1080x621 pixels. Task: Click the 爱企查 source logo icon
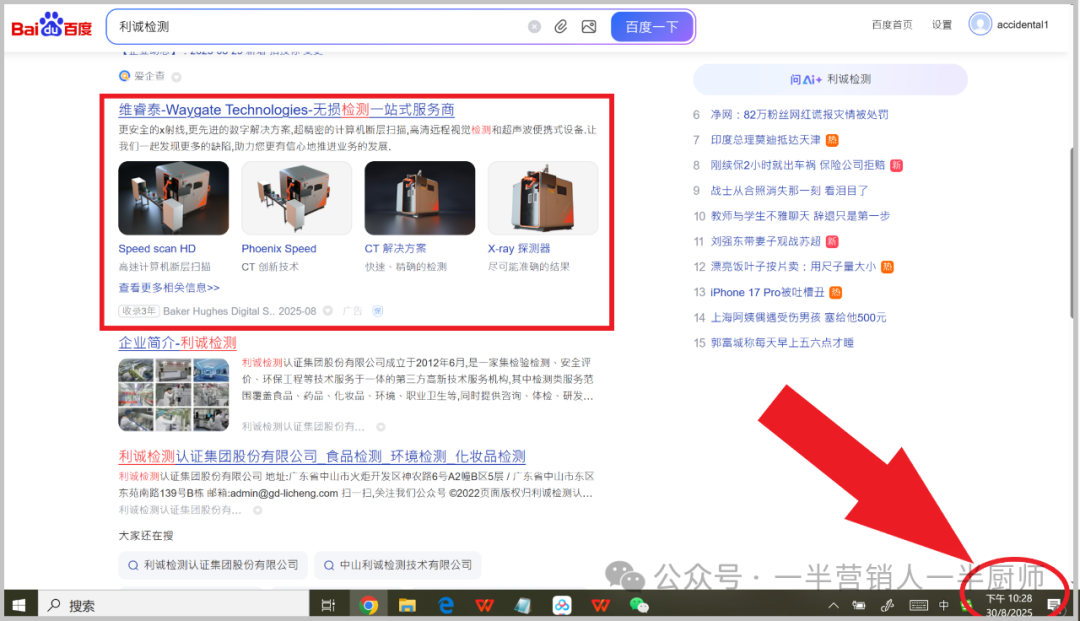[x=125, y=76]
